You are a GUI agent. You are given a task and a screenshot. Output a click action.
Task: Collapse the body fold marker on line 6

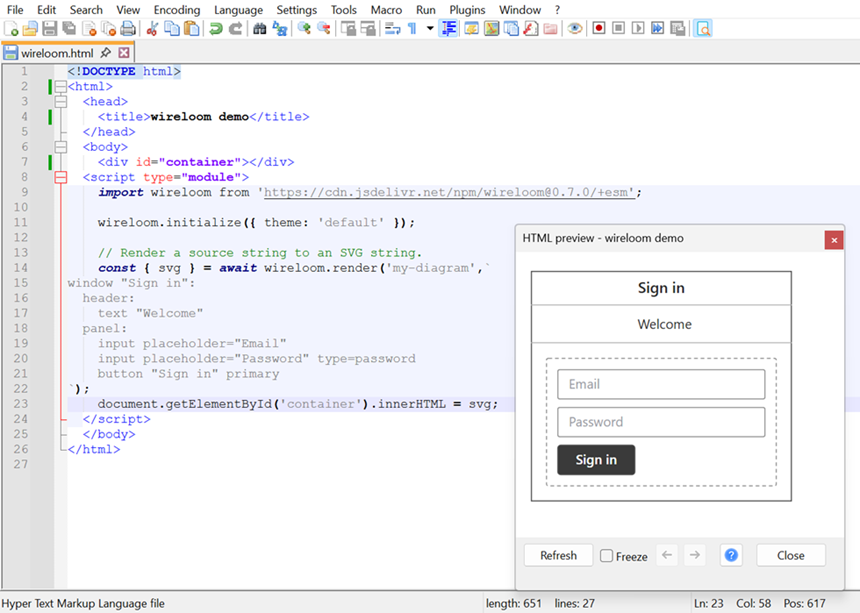click(x=61, y=147)
